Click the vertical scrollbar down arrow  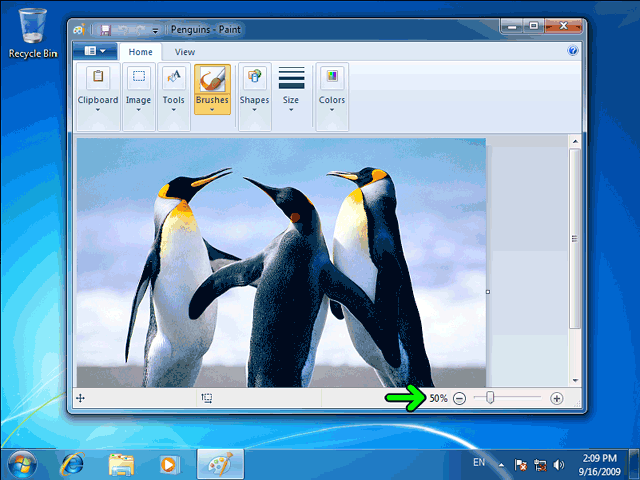click(575, 380)
